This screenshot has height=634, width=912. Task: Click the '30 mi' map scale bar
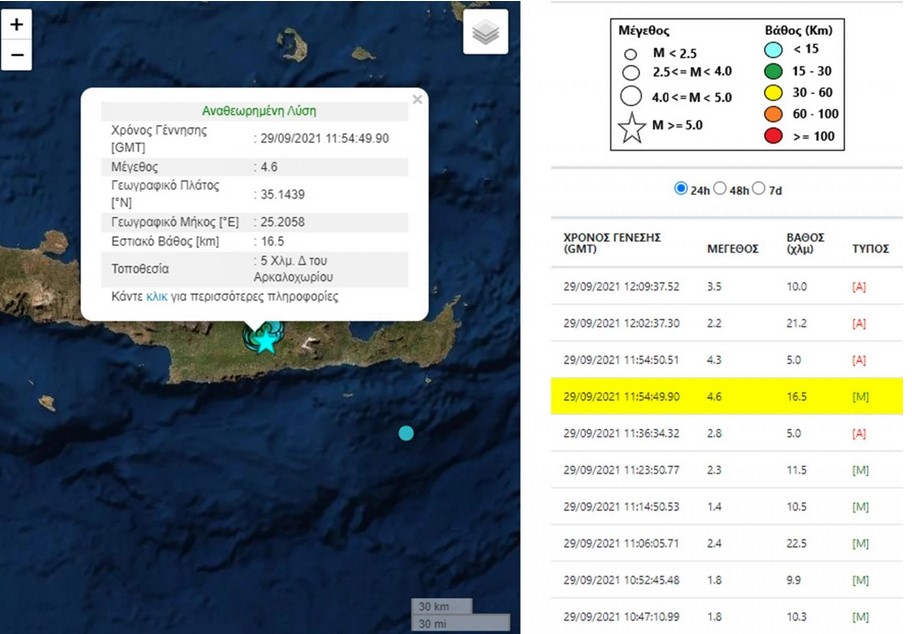coord(461,623)
